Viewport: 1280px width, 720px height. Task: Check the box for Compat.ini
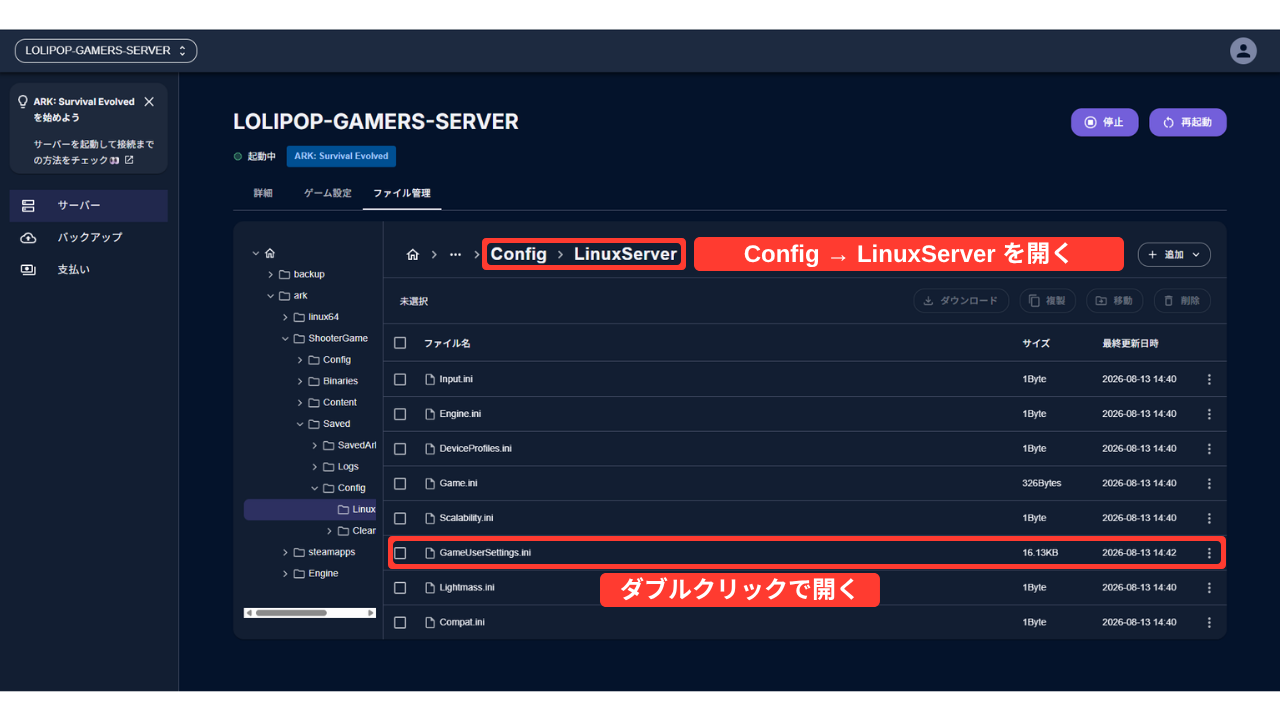400,622
